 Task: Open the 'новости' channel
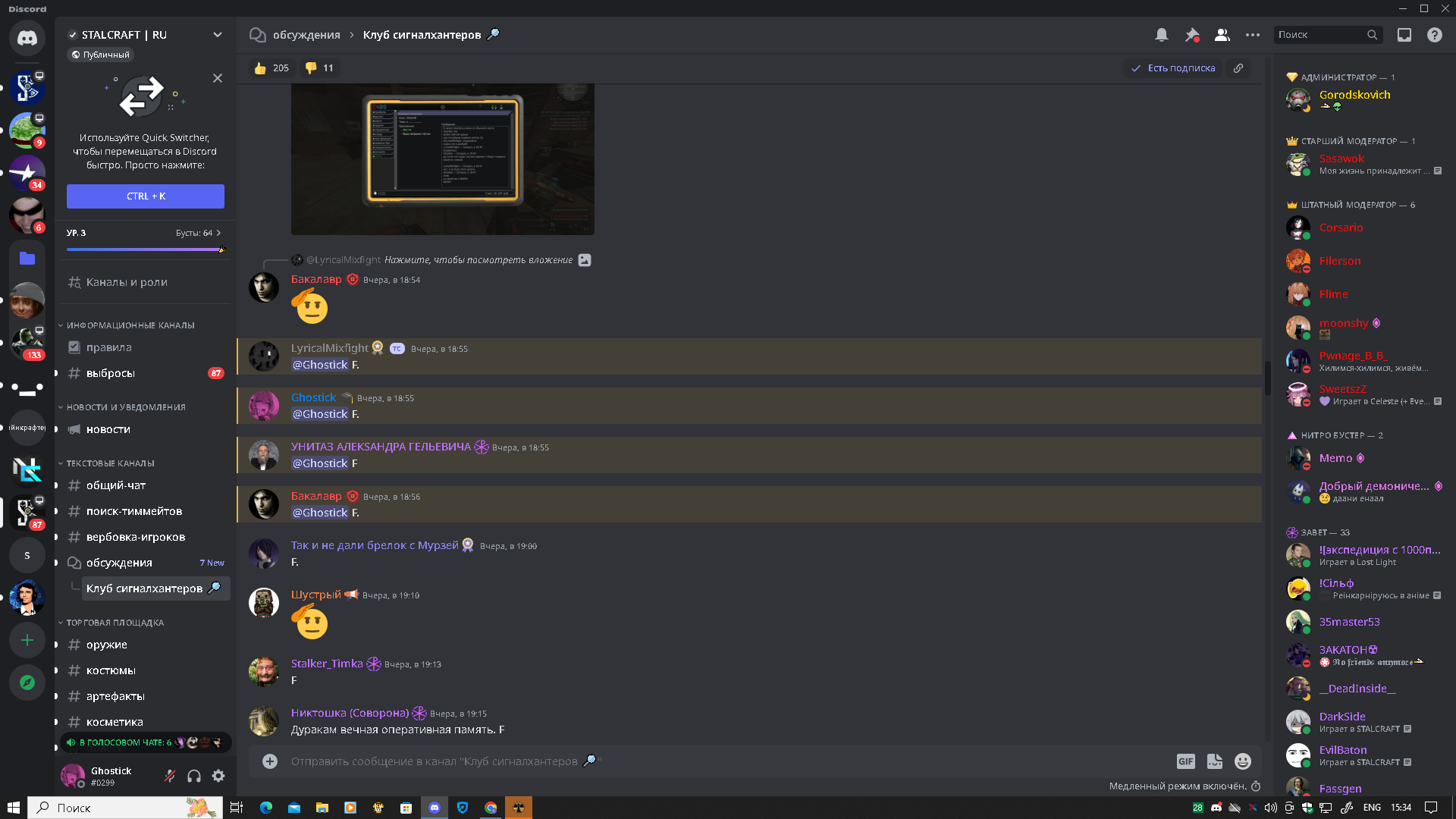pos(145,429)
